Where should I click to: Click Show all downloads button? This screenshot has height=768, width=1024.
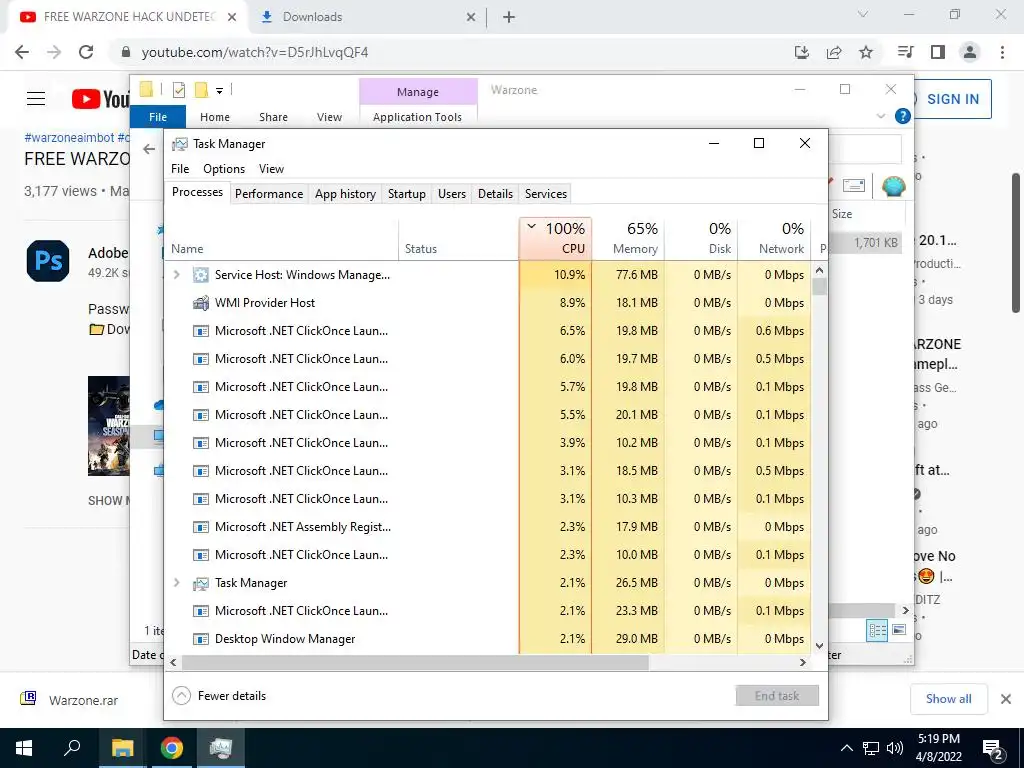pos(948,699)
